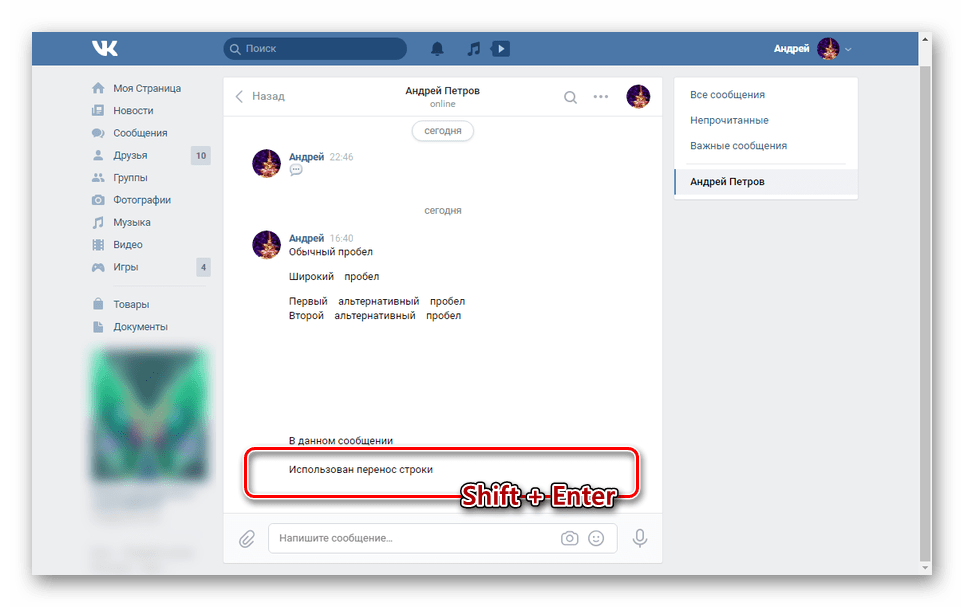Search within the conversation using the magnifier icon
Viewport: 964px width, 607px height.
pos(570,97)
